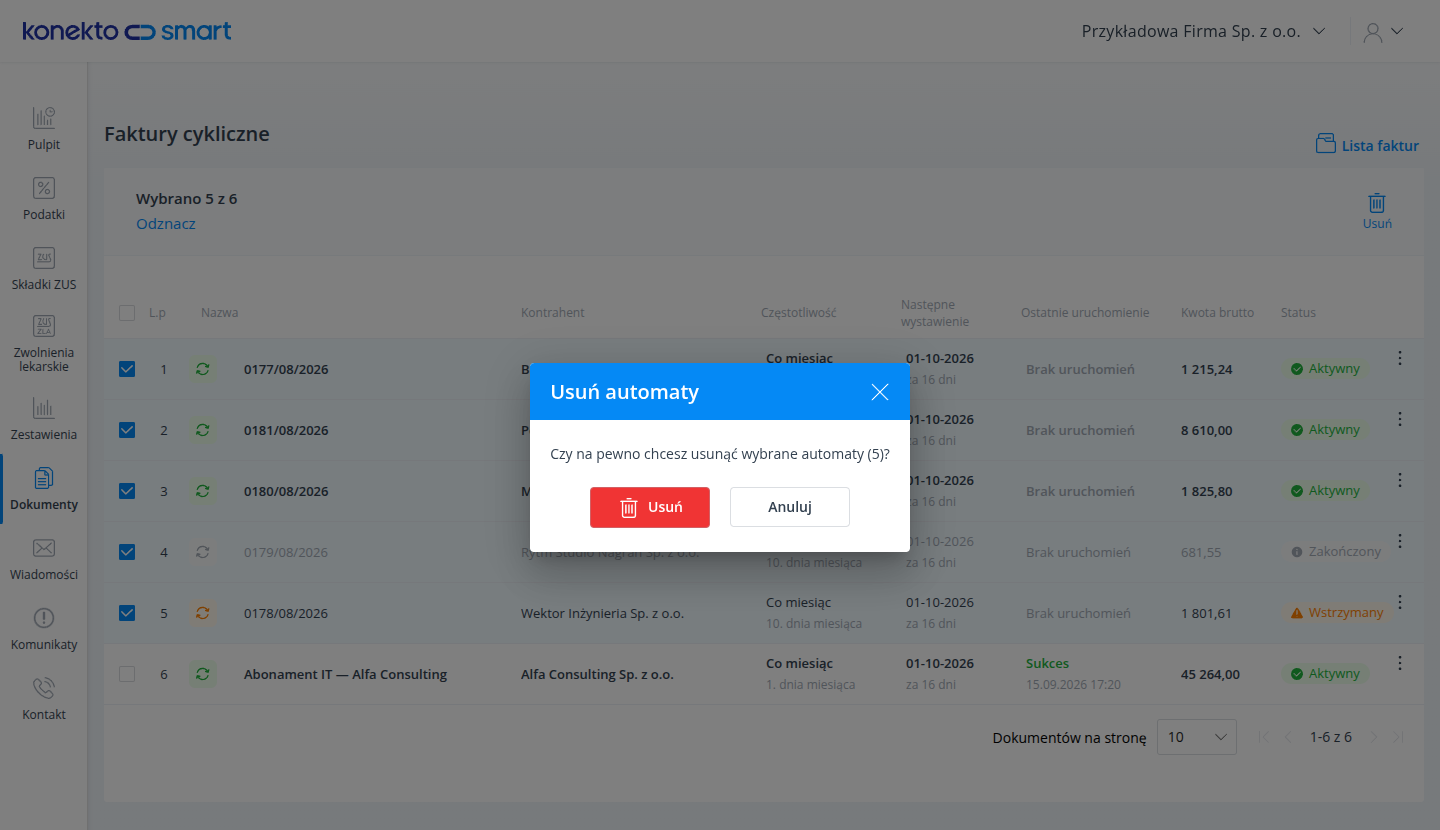This screenshot has height=830, width=1440.
Task: Open the three-dot menu for 0181/08/2026
Action: (x=1400, y=419)
